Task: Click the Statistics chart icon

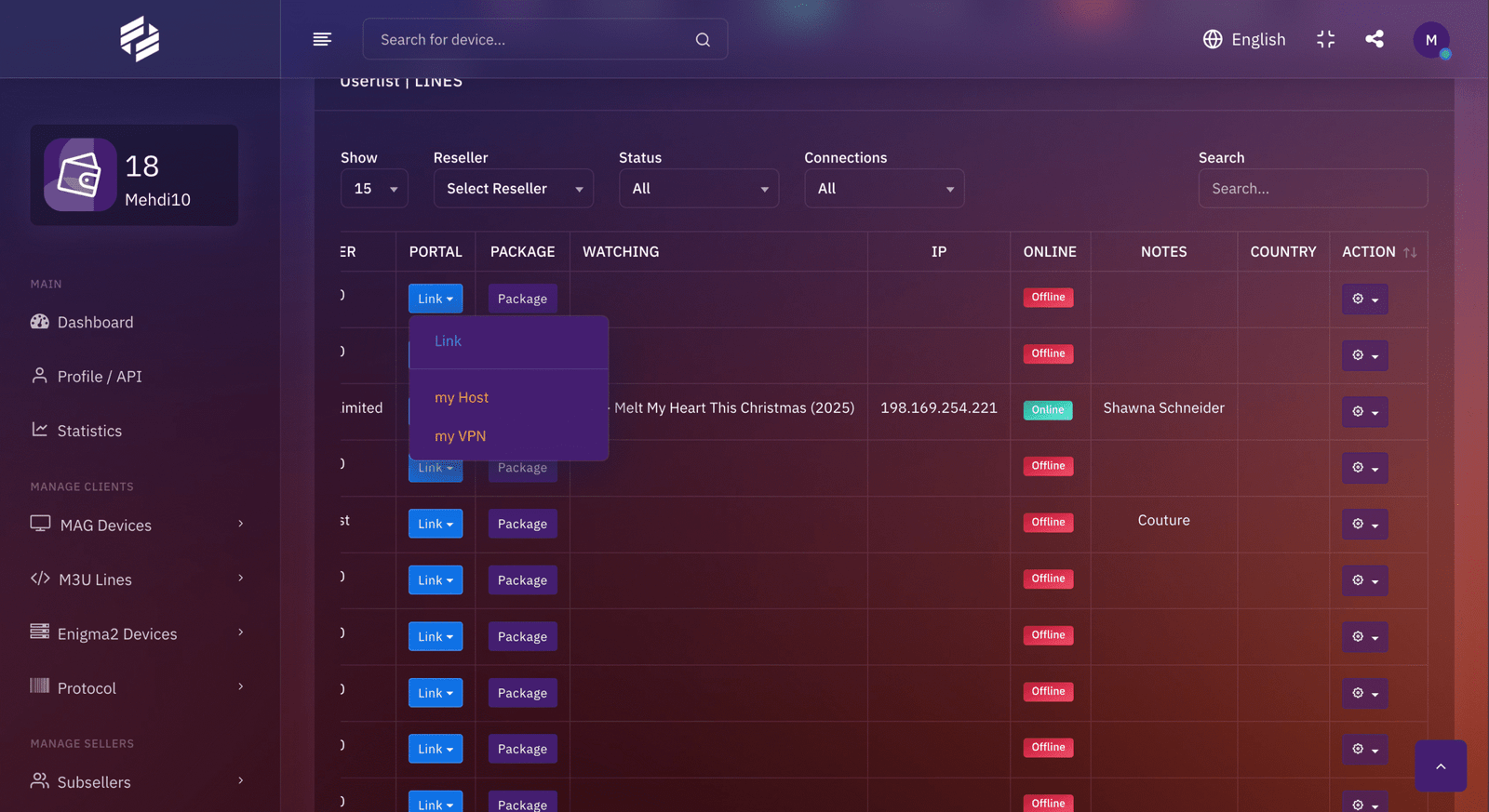Action: click(39, 430)
